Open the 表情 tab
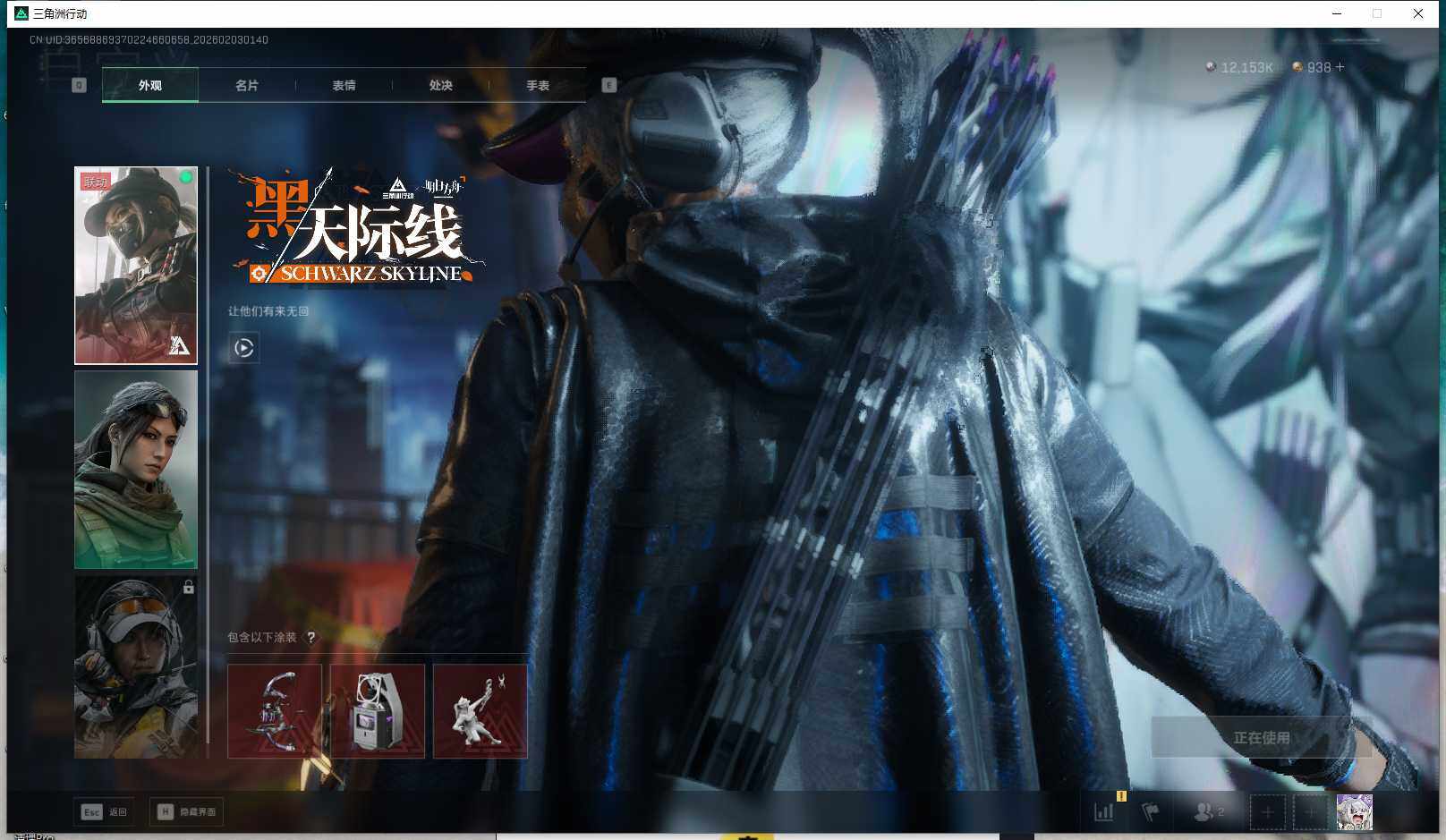The width and height of the screenshot is (1446, 840). pyautogui.click(x=344, y=85)
